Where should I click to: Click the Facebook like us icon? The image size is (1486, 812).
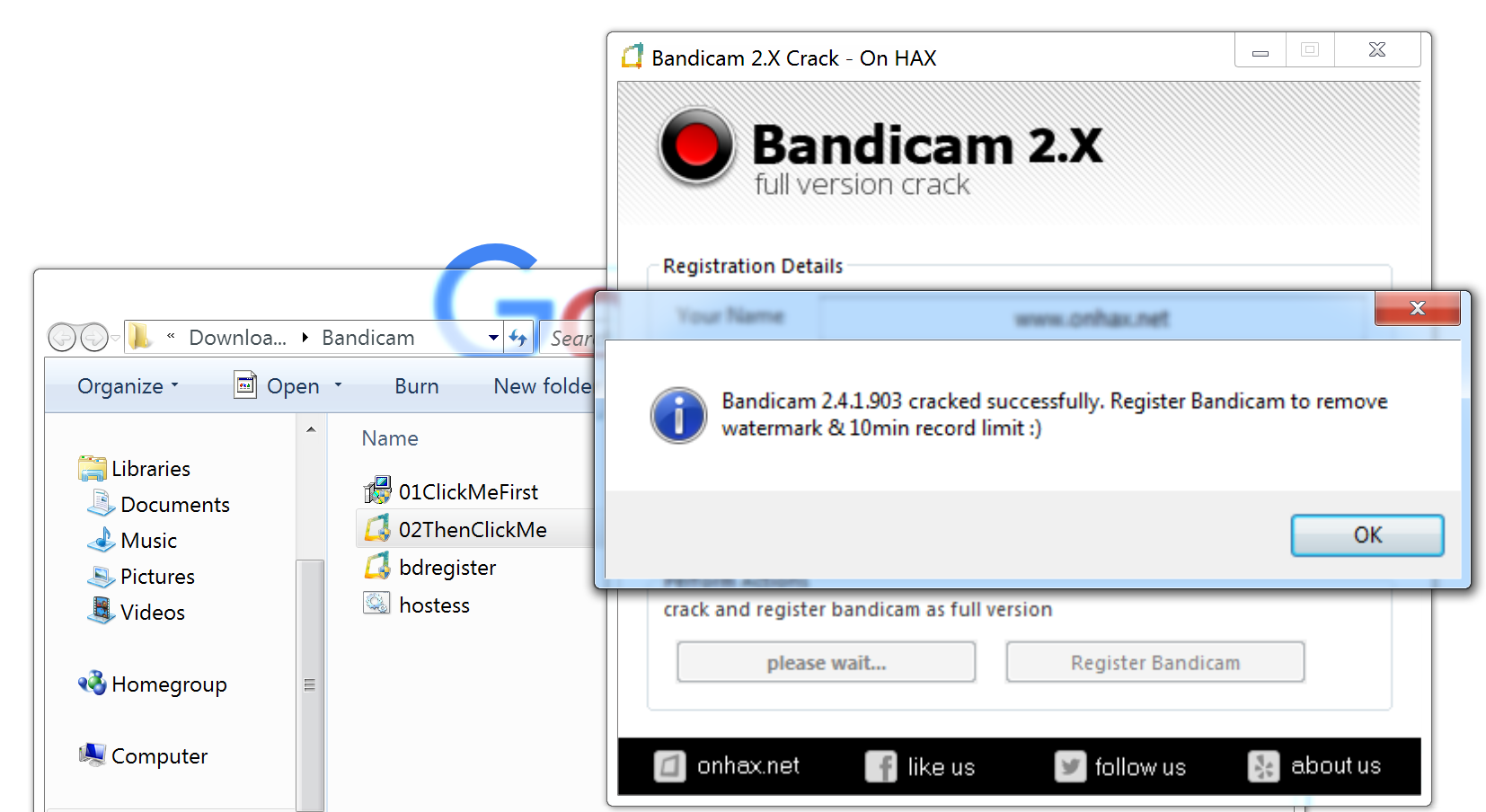tap(880, 766)
